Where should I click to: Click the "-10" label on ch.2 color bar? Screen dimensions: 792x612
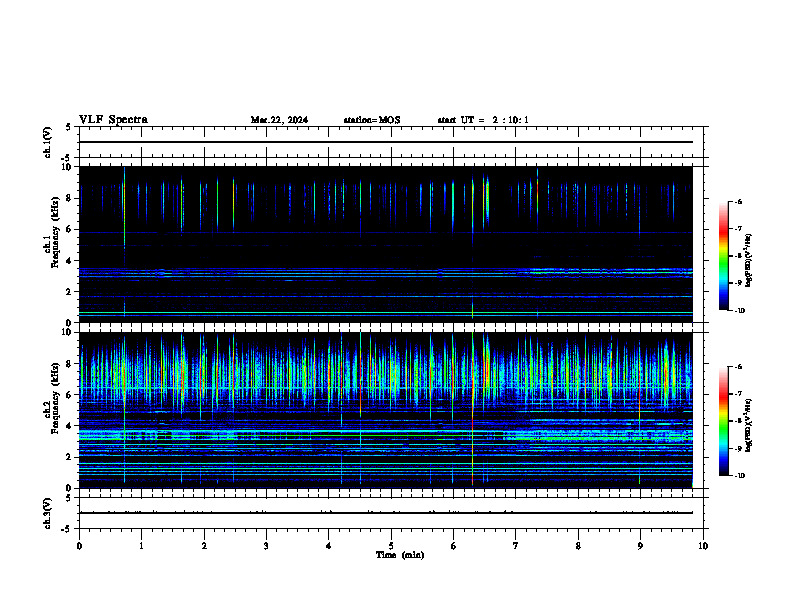(x=739, y=476)
